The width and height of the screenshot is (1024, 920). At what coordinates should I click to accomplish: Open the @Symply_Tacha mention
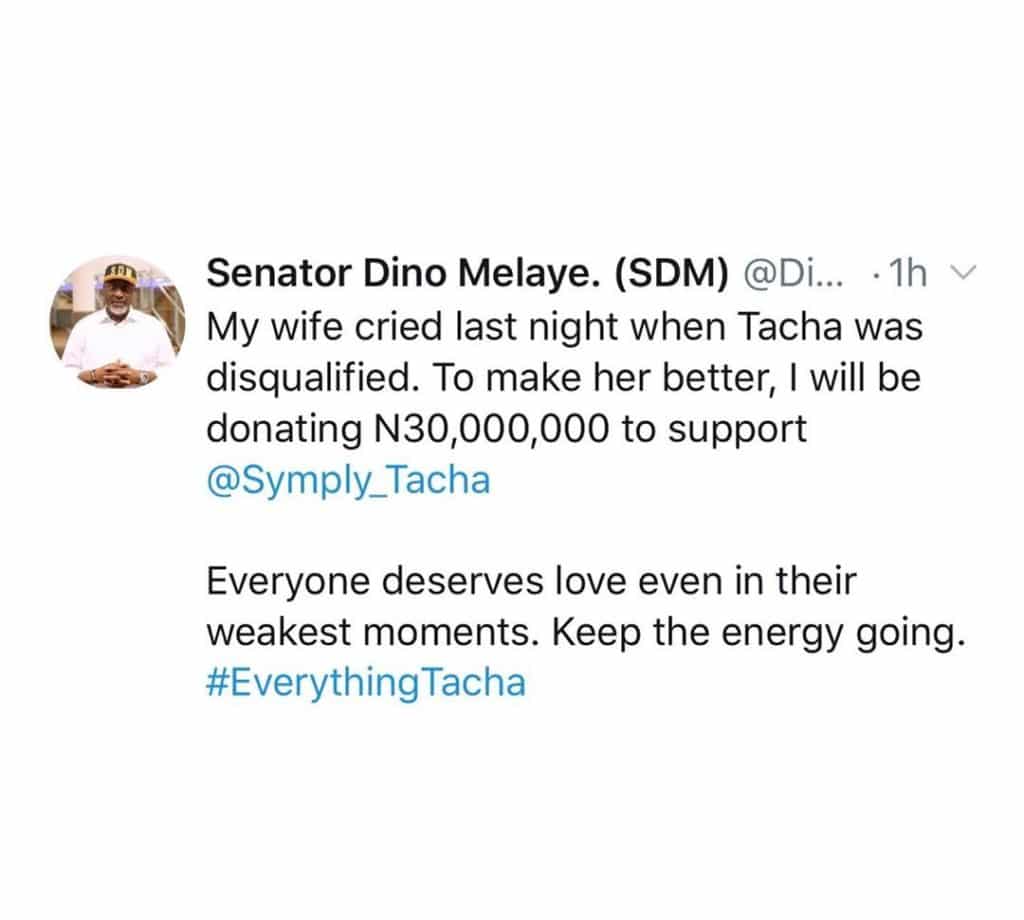[349, 480]
